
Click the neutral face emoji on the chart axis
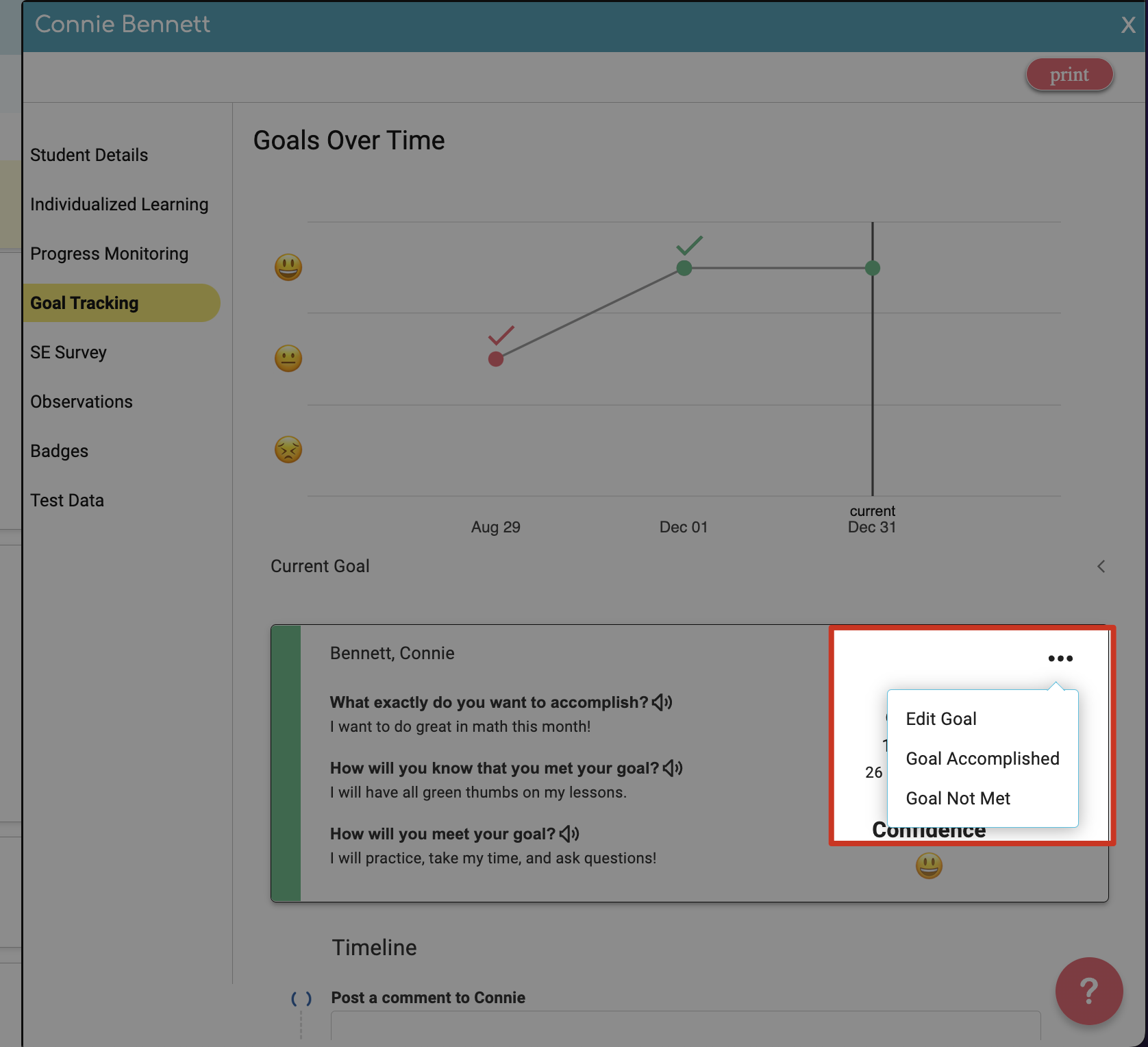pos(288,358)
